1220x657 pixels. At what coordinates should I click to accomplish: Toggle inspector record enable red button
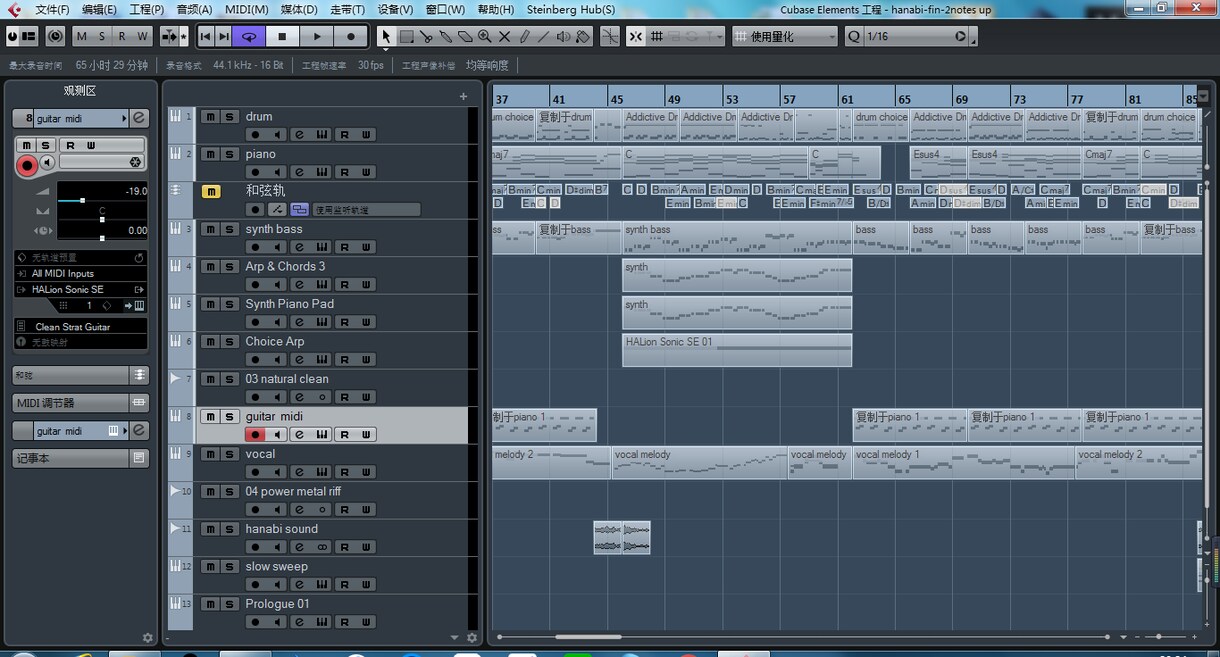coord(27,164)
